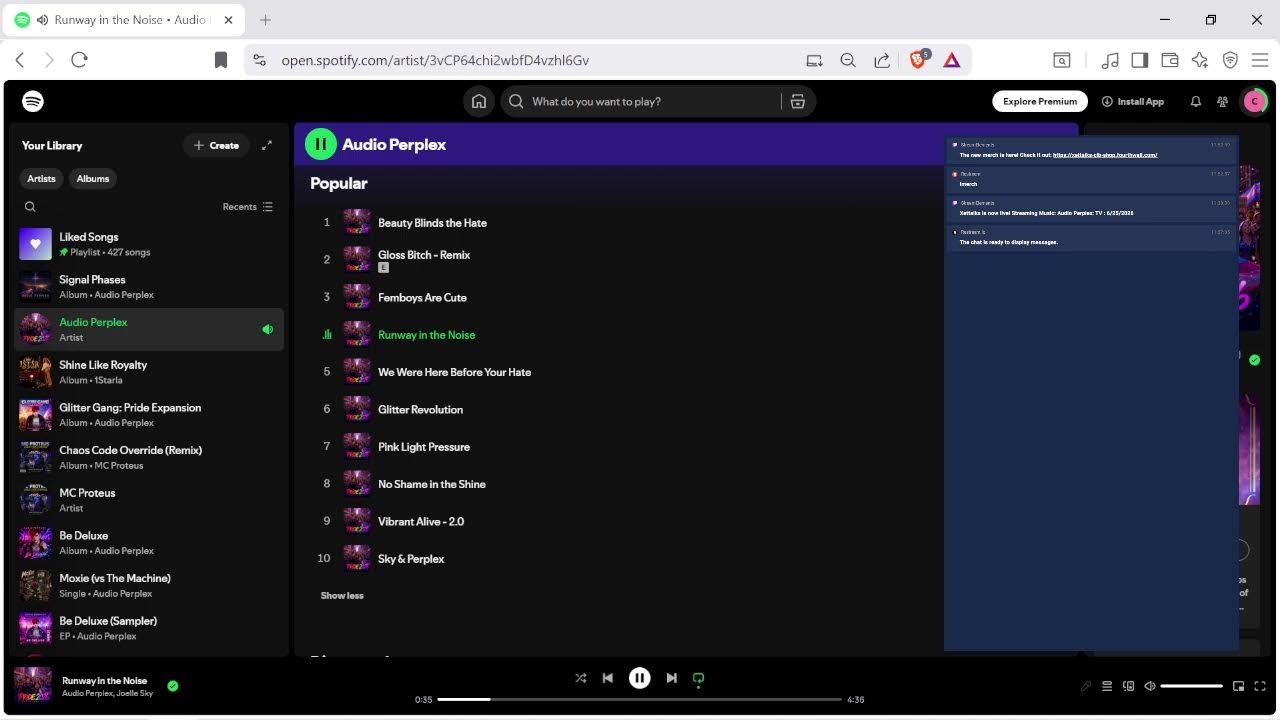This screenshot has height=720, width=1280.
Task: Open the Browse icon in search bar
Action: point(797,101)
